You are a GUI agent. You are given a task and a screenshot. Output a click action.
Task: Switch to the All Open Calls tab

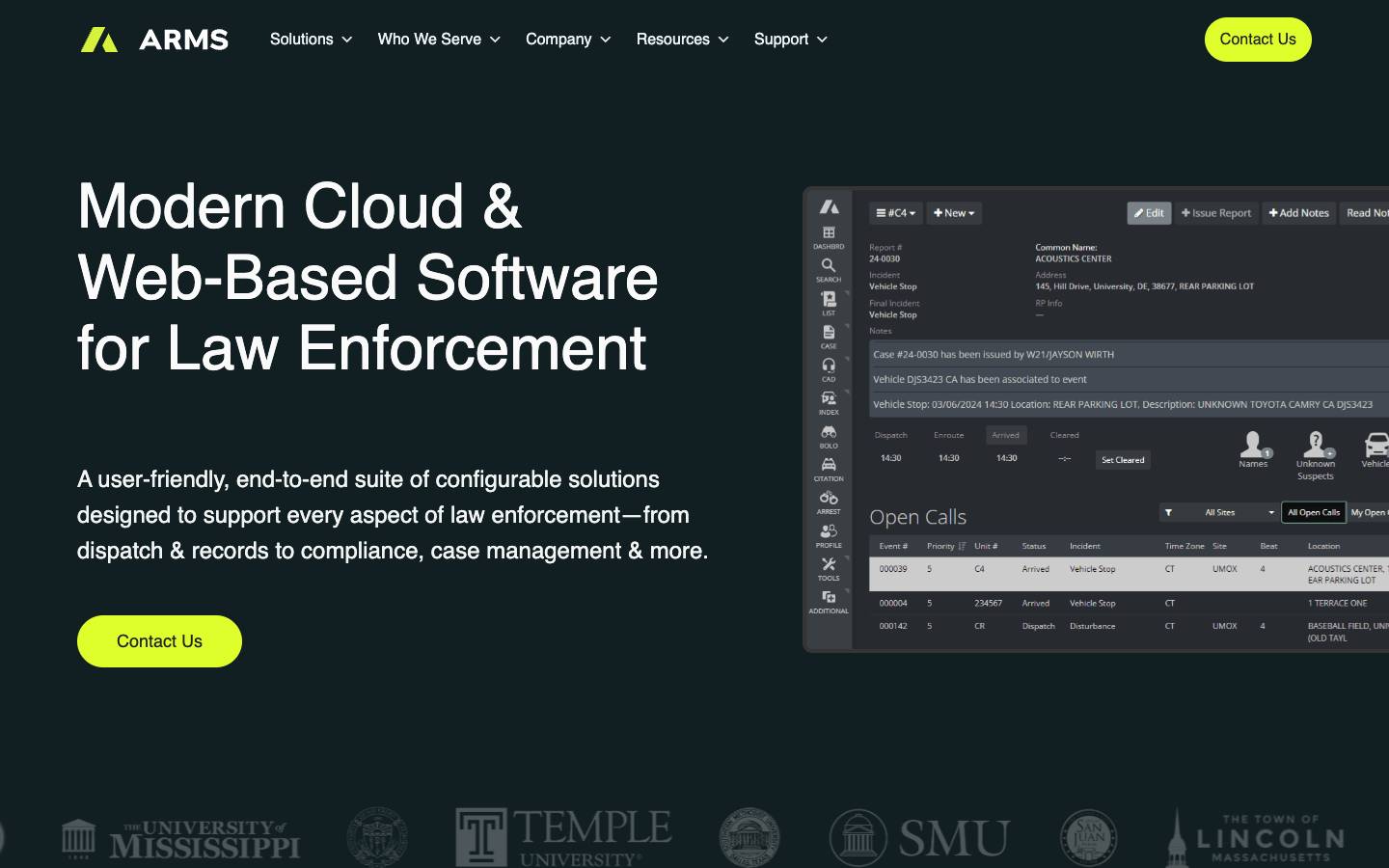click(x=1314, y=512)
